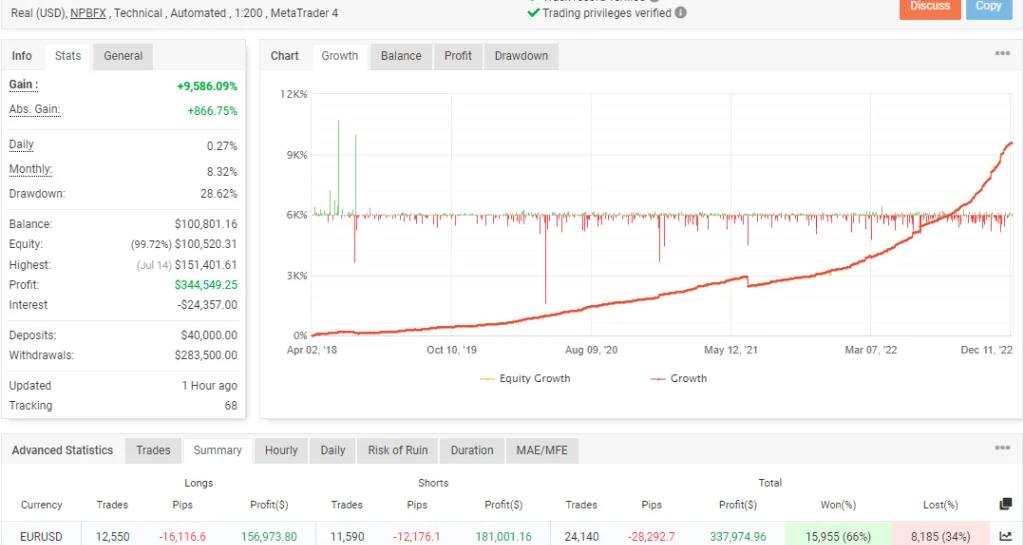
Task: Click the underlined Abs. Gain label
Action: 35,110
